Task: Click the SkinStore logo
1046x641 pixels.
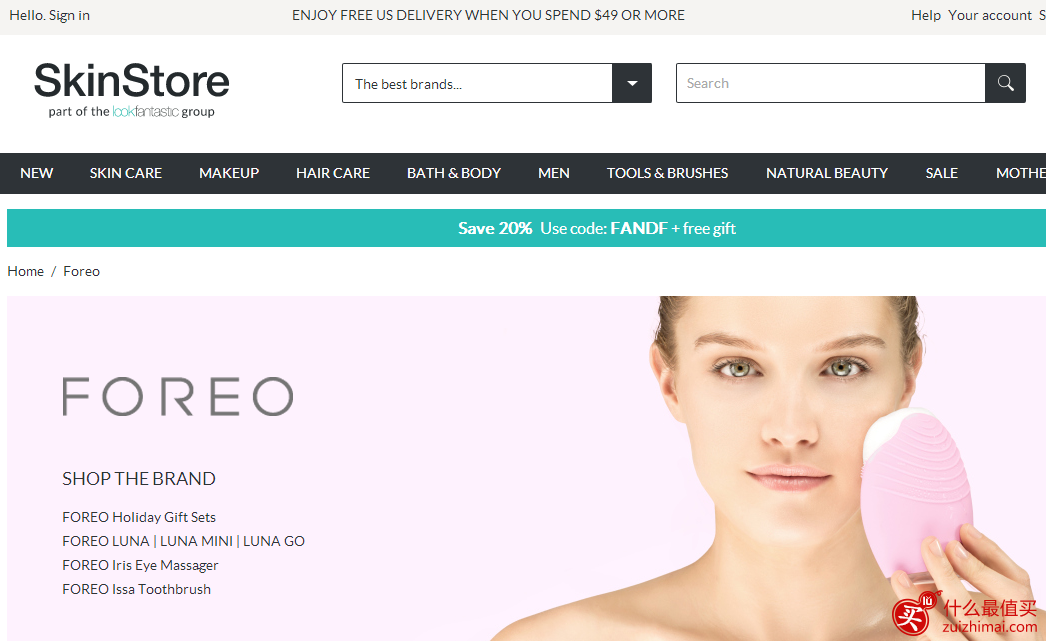Action: (131, 89)
